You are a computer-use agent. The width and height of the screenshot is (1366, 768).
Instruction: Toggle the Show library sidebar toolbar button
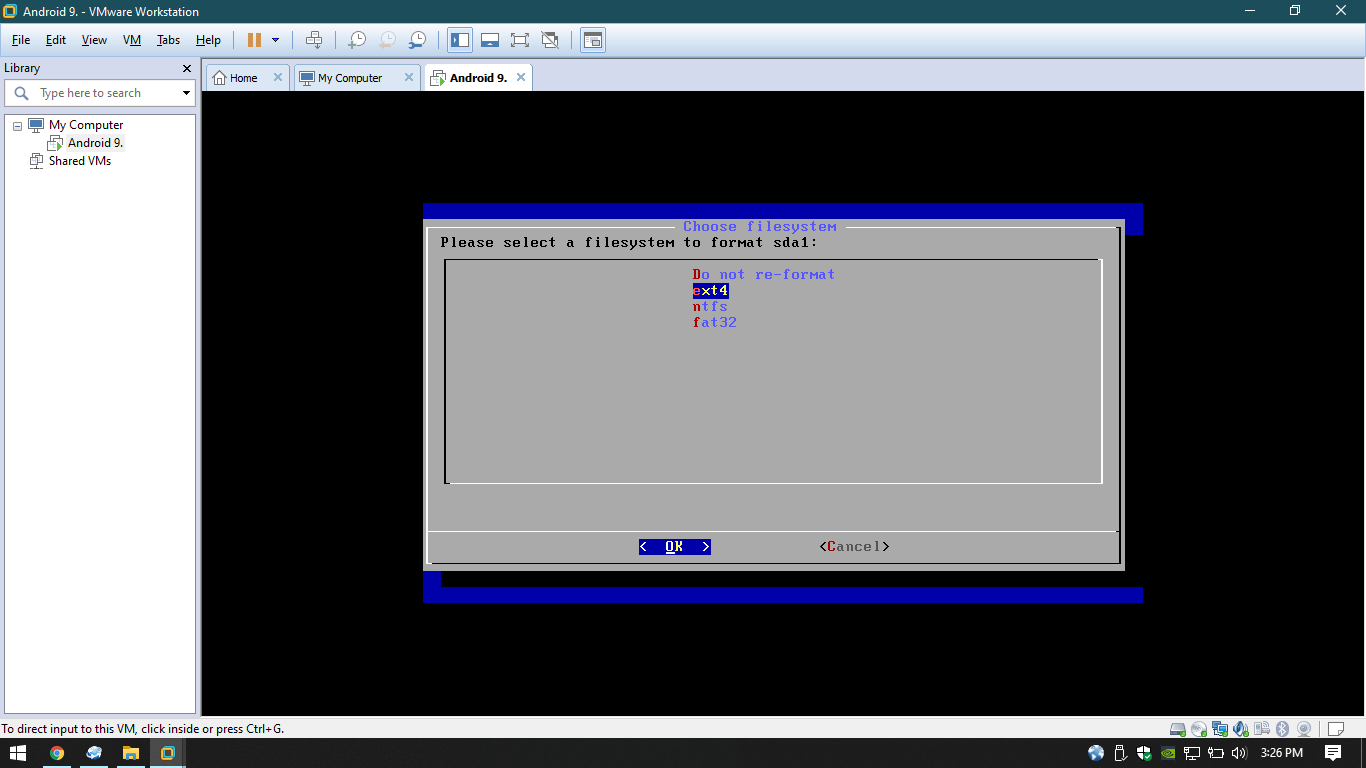point(460,40)
